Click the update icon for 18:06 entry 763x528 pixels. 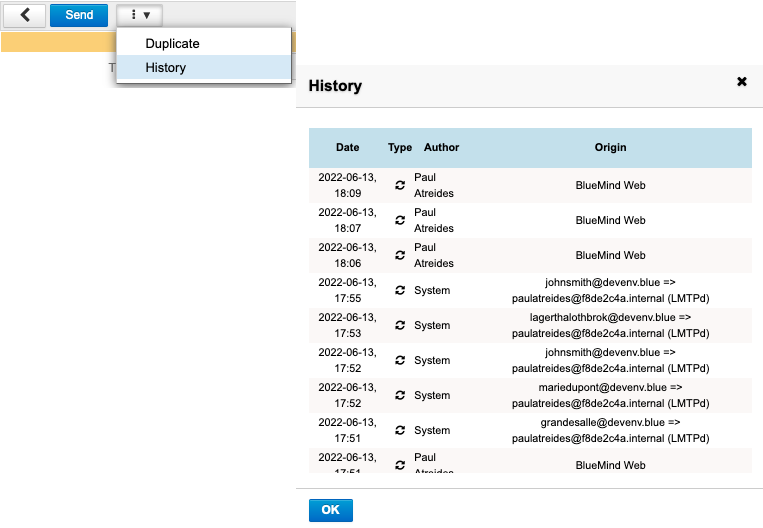[x=400, y=256]
